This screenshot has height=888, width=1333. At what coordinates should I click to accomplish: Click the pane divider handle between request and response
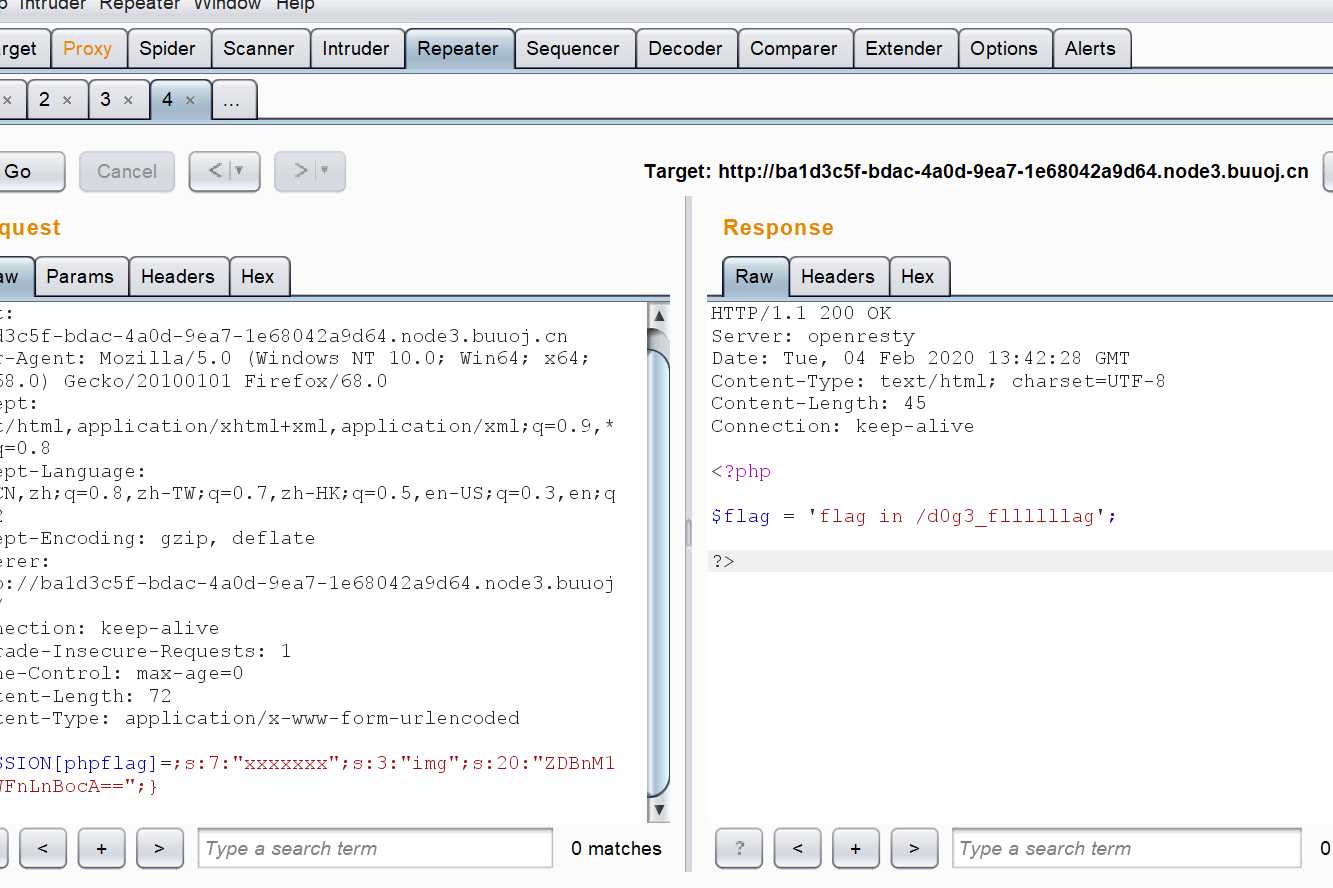688,533
